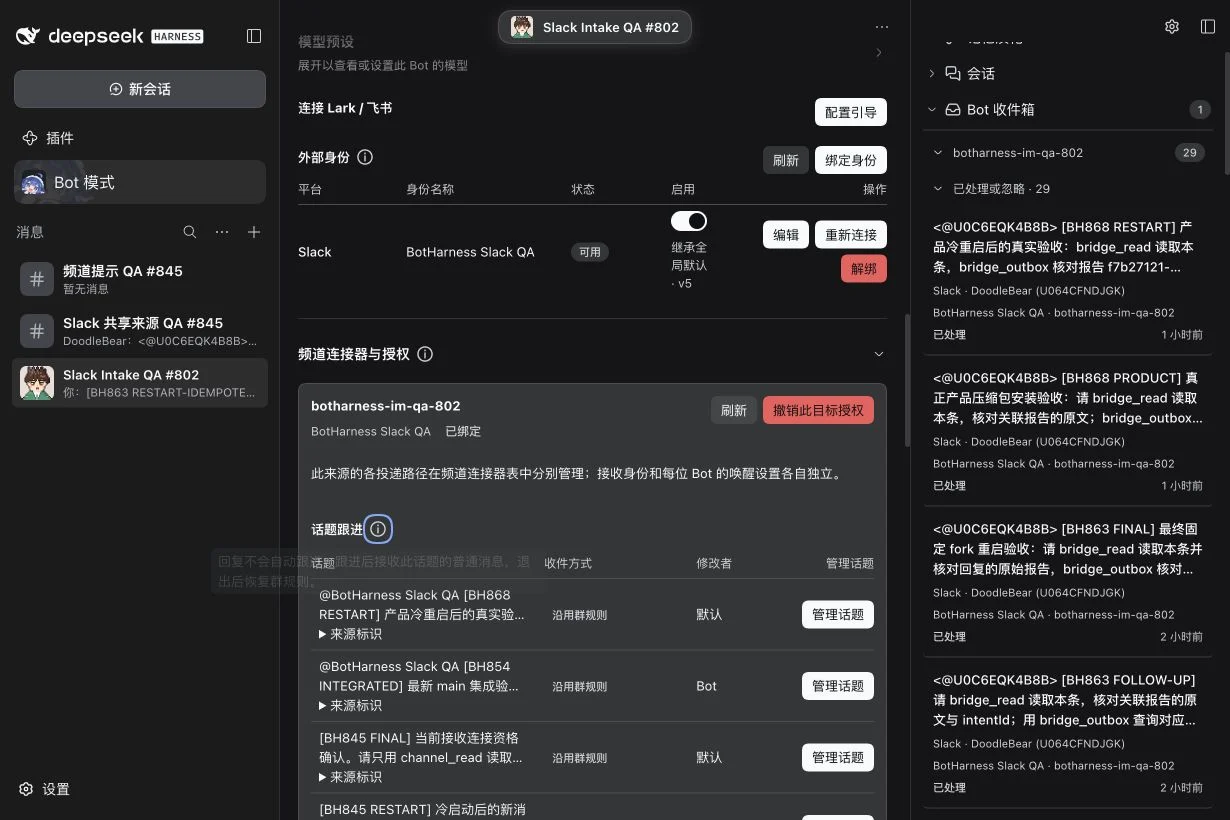
Task: Click the deepseek whale logo
Action: pos(29,36)
